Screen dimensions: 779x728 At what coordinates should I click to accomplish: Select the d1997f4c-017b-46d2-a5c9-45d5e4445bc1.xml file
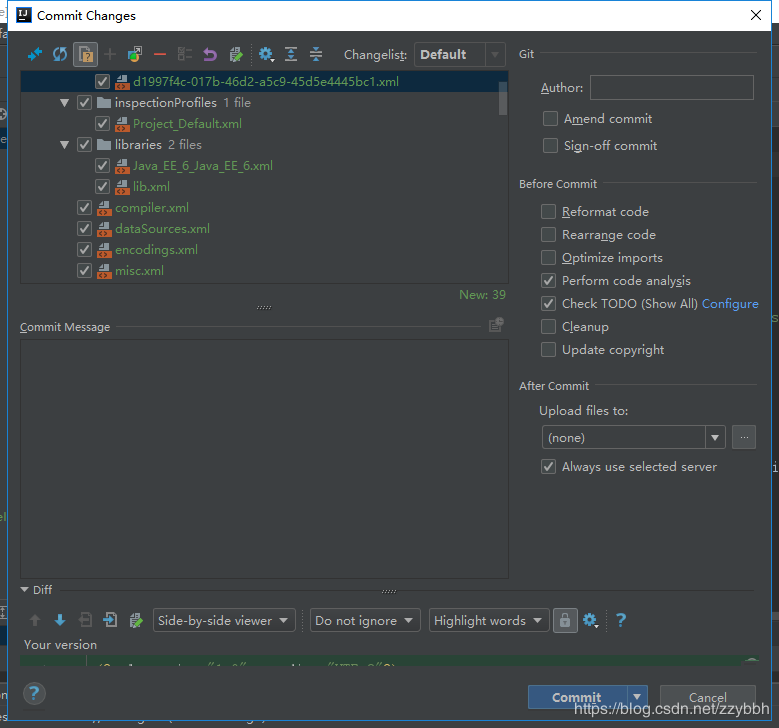[266, 81]
